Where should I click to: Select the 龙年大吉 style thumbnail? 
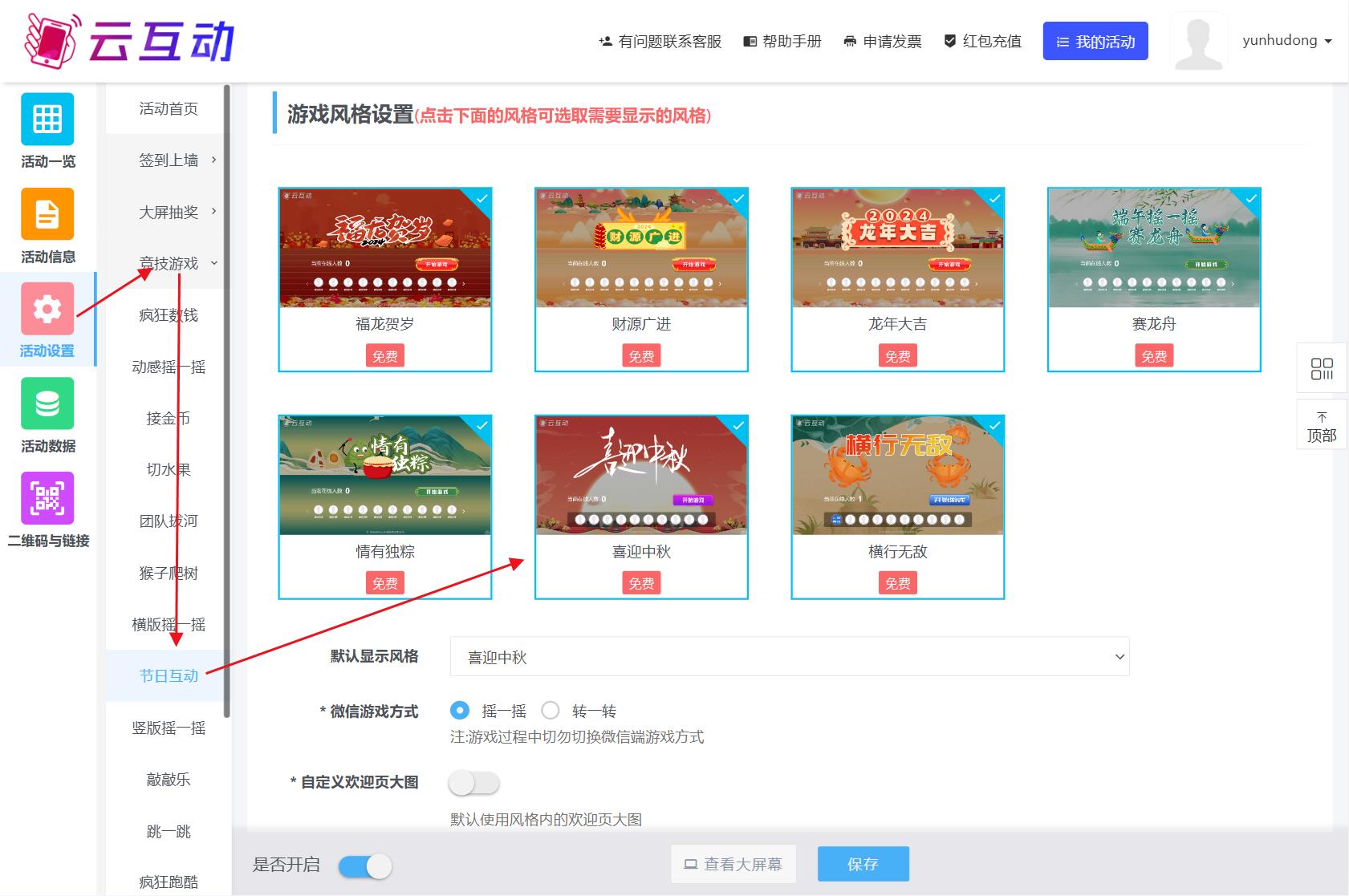coord(897,248)
